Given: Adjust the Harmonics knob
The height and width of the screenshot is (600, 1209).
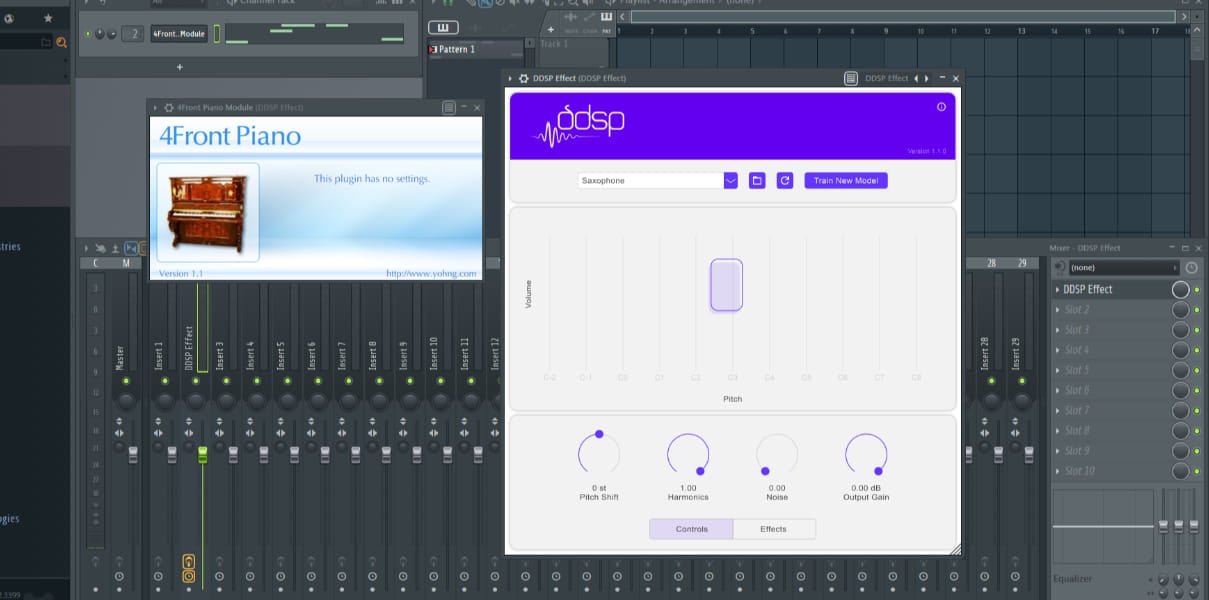Looking at the screenshot, I should point(688,454).
